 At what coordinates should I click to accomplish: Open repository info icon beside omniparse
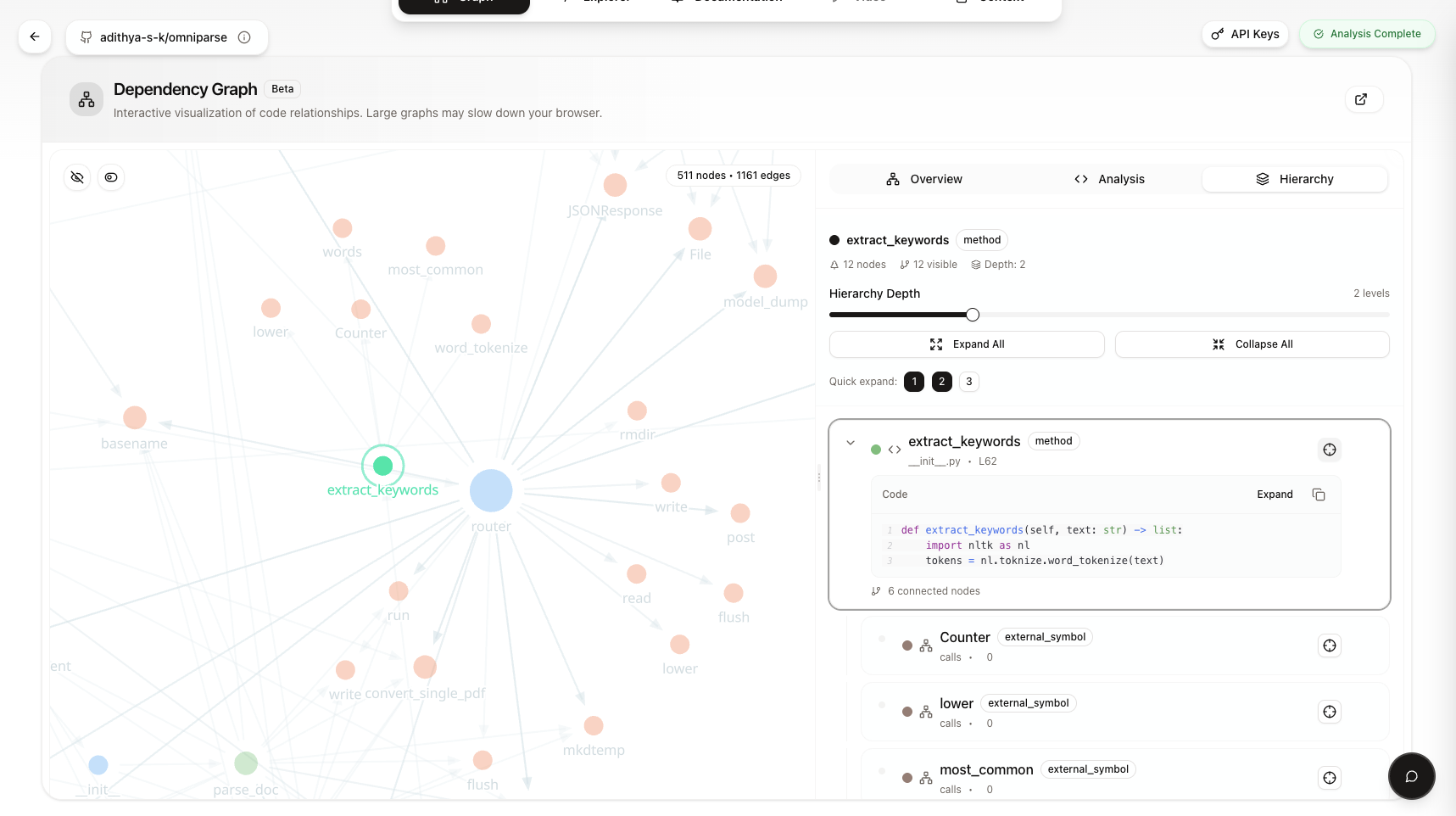244,37
